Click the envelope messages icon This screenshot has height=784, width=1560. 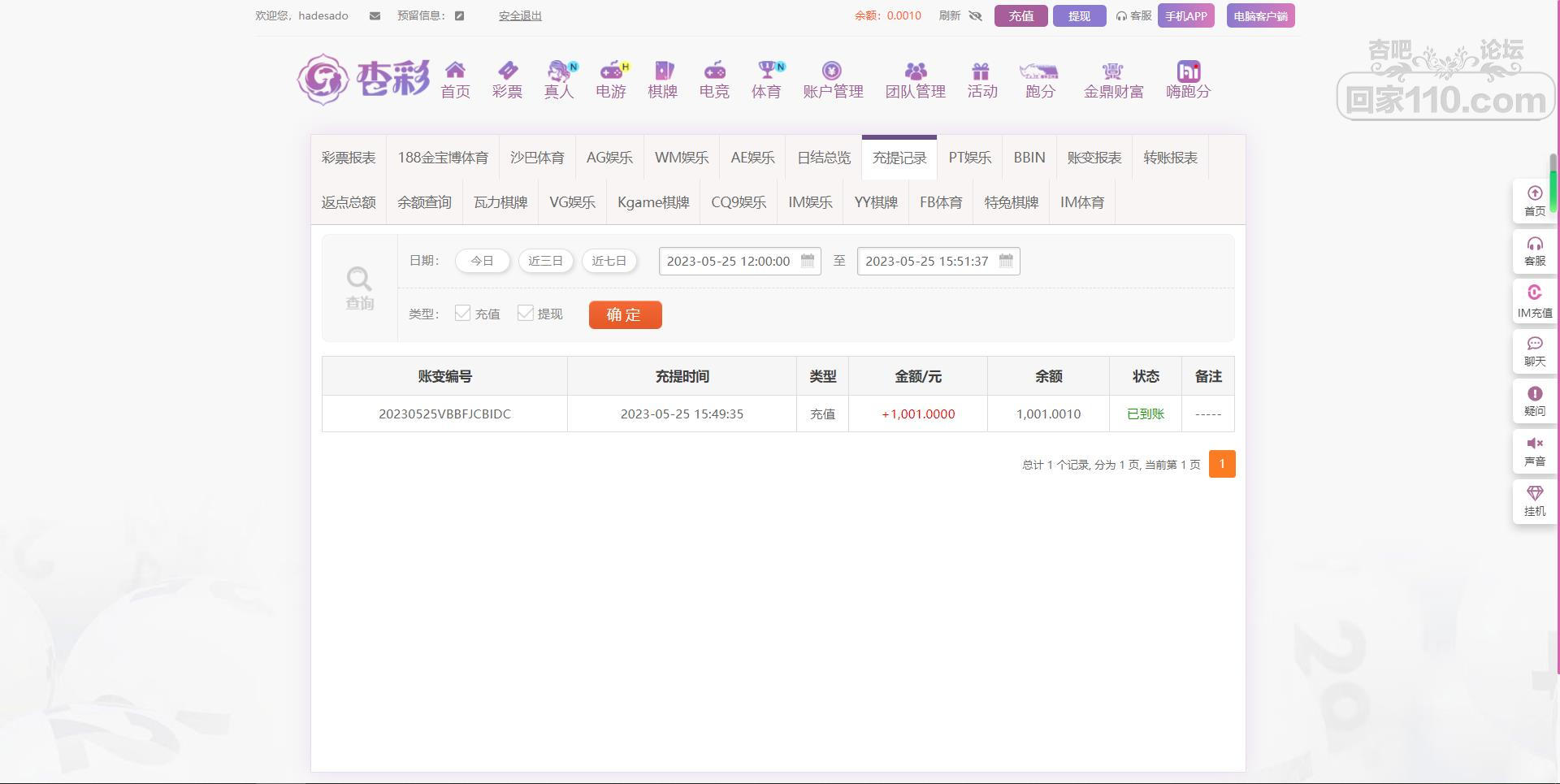click(375, 16)
